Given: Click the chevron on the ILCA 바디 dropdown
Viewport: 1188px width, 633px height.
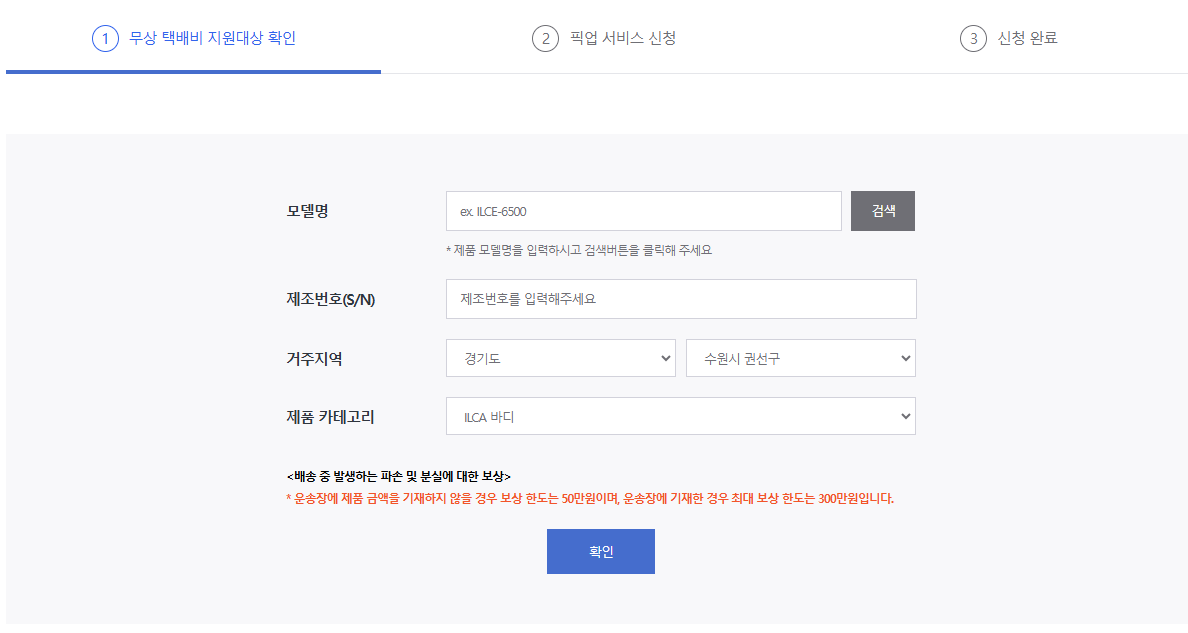Looking at the screenshot, I should [904, 416].
